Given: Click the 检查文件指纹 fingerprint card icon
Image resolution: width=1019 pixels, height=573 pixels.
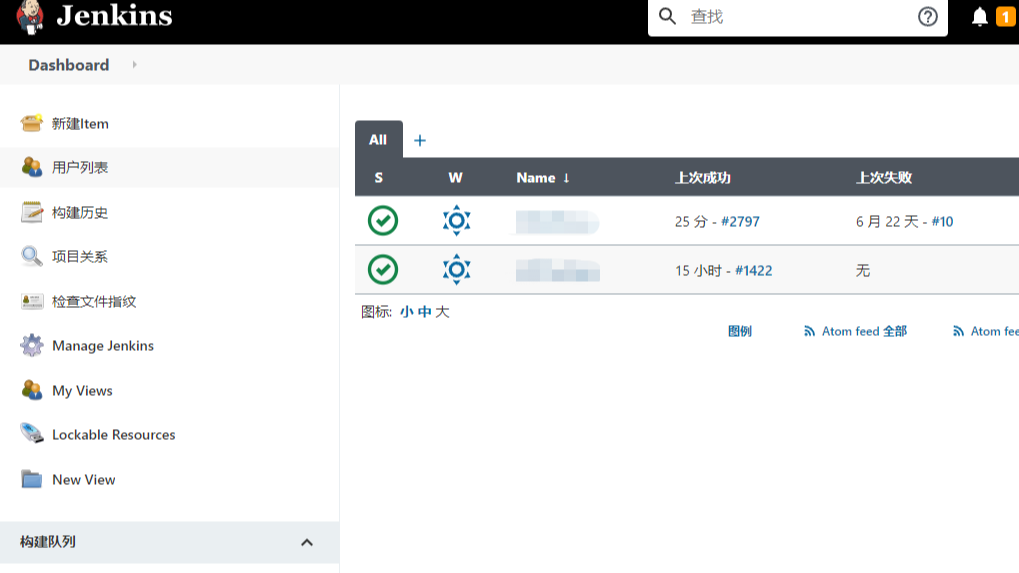Looking at the screenshot, I should click(x=31, y=301).
